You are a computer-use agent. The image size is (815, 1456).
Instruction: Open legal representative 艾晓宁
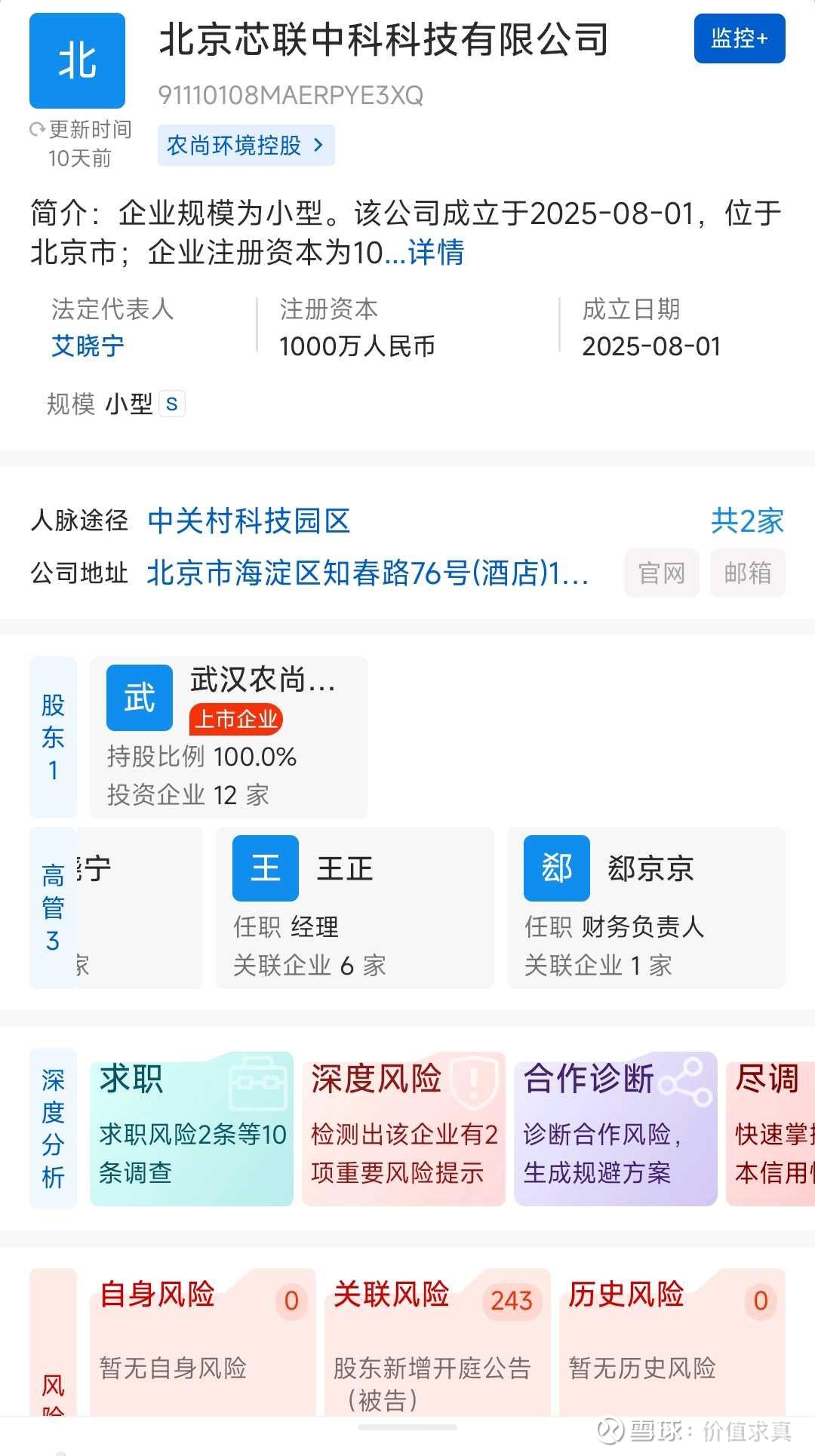point(88,346)
